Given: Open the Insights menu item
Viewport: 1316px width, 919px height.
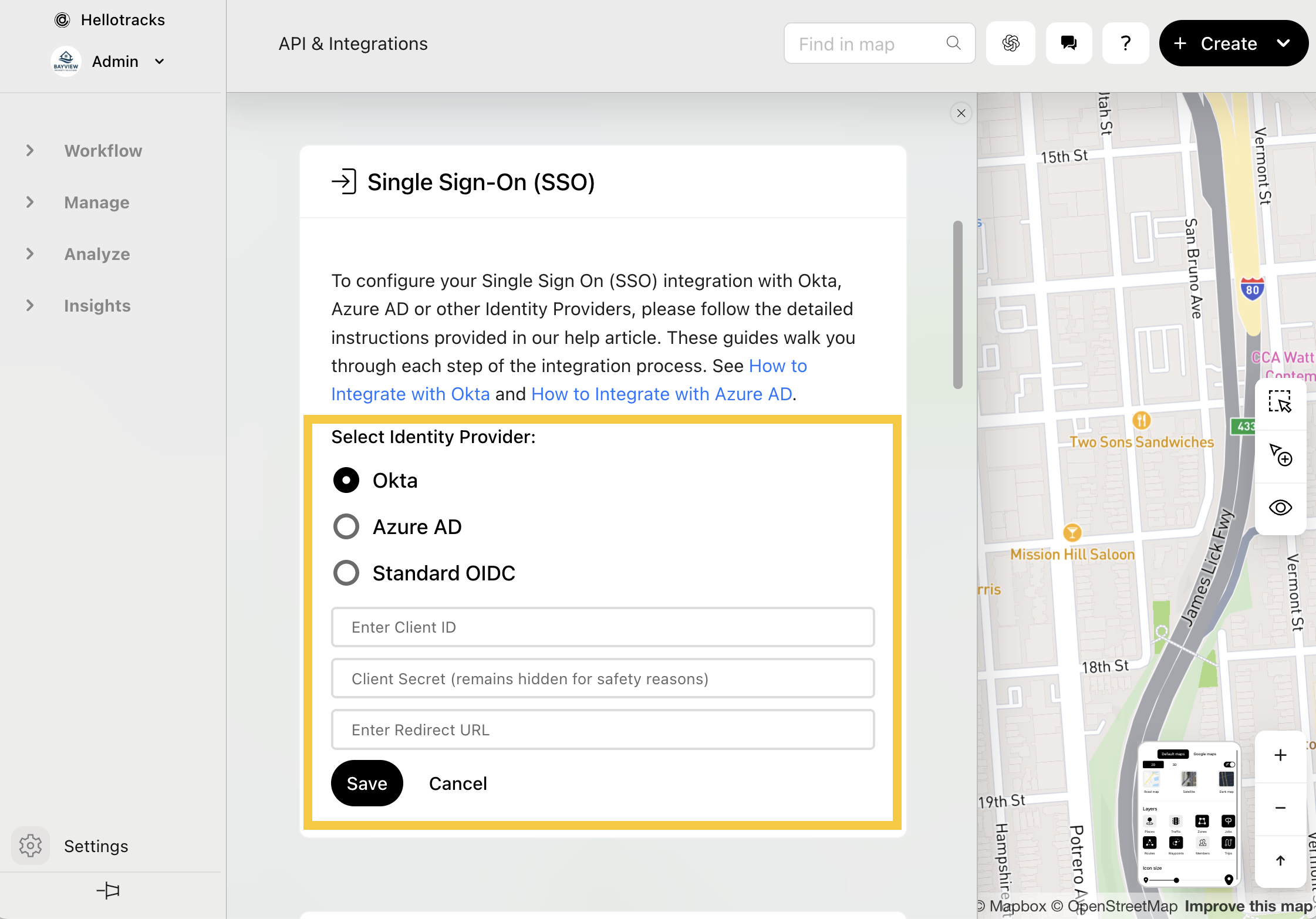Looking at the screenshot, I should 97,306.
